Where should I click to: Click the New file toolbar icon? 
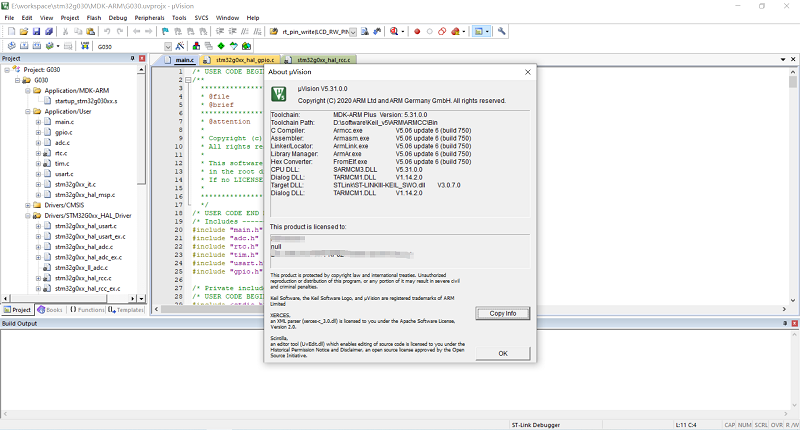point(9,31)
